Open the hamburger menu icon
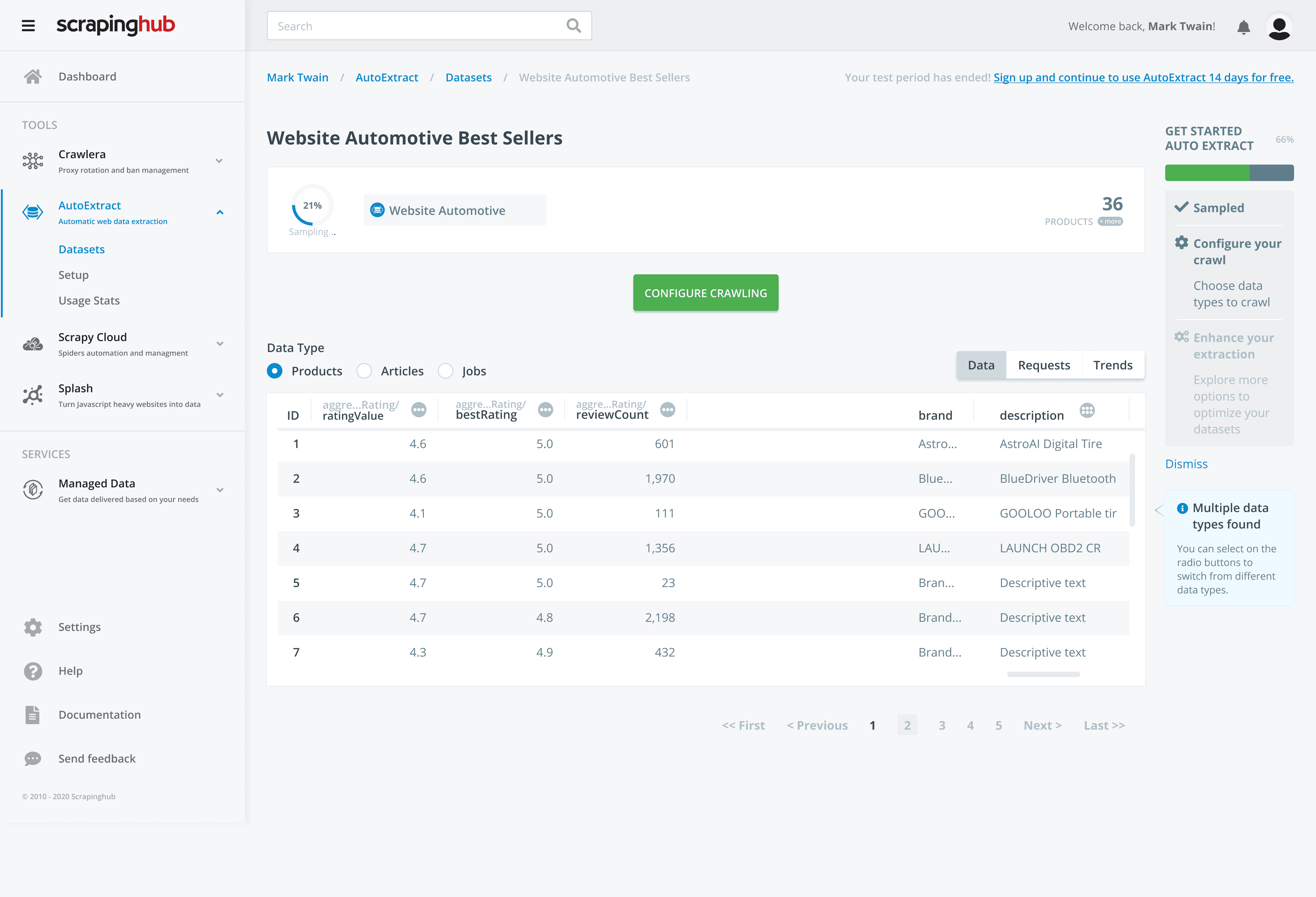The image size is (1316, 897). (28, 26)
